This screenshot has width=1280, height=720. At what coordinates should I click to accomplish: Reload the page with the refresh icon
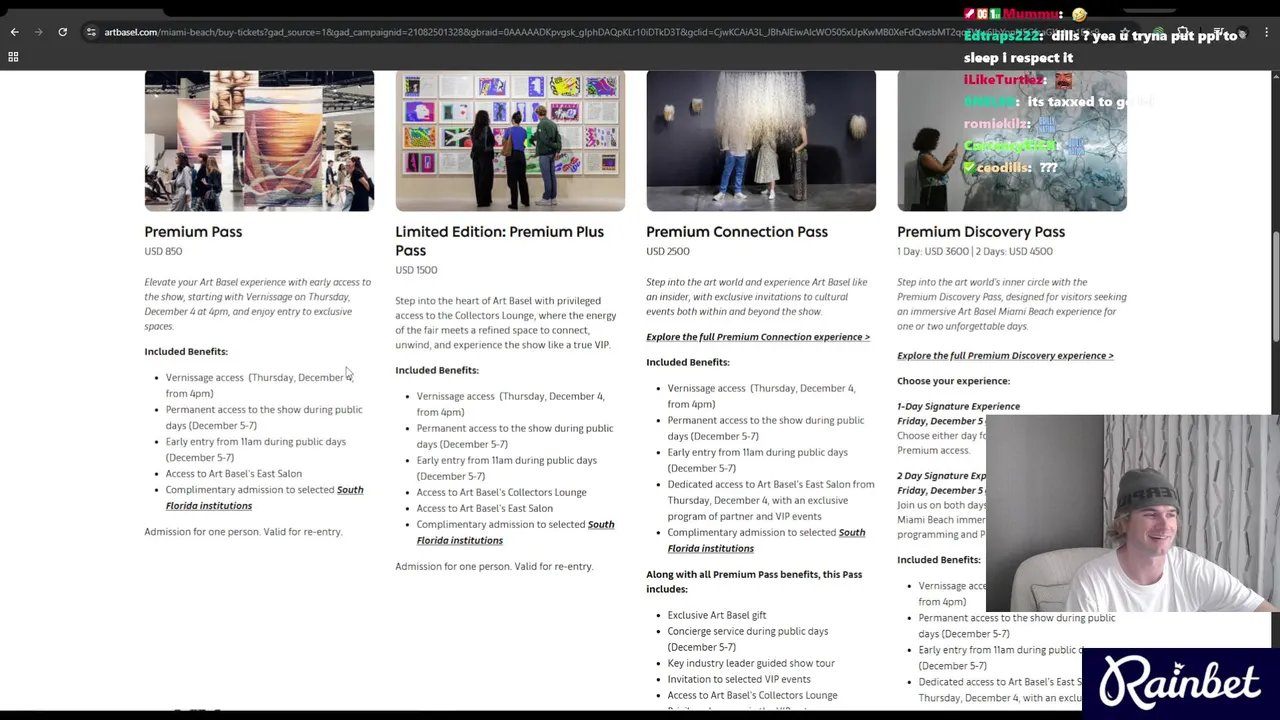click(62, 32)
